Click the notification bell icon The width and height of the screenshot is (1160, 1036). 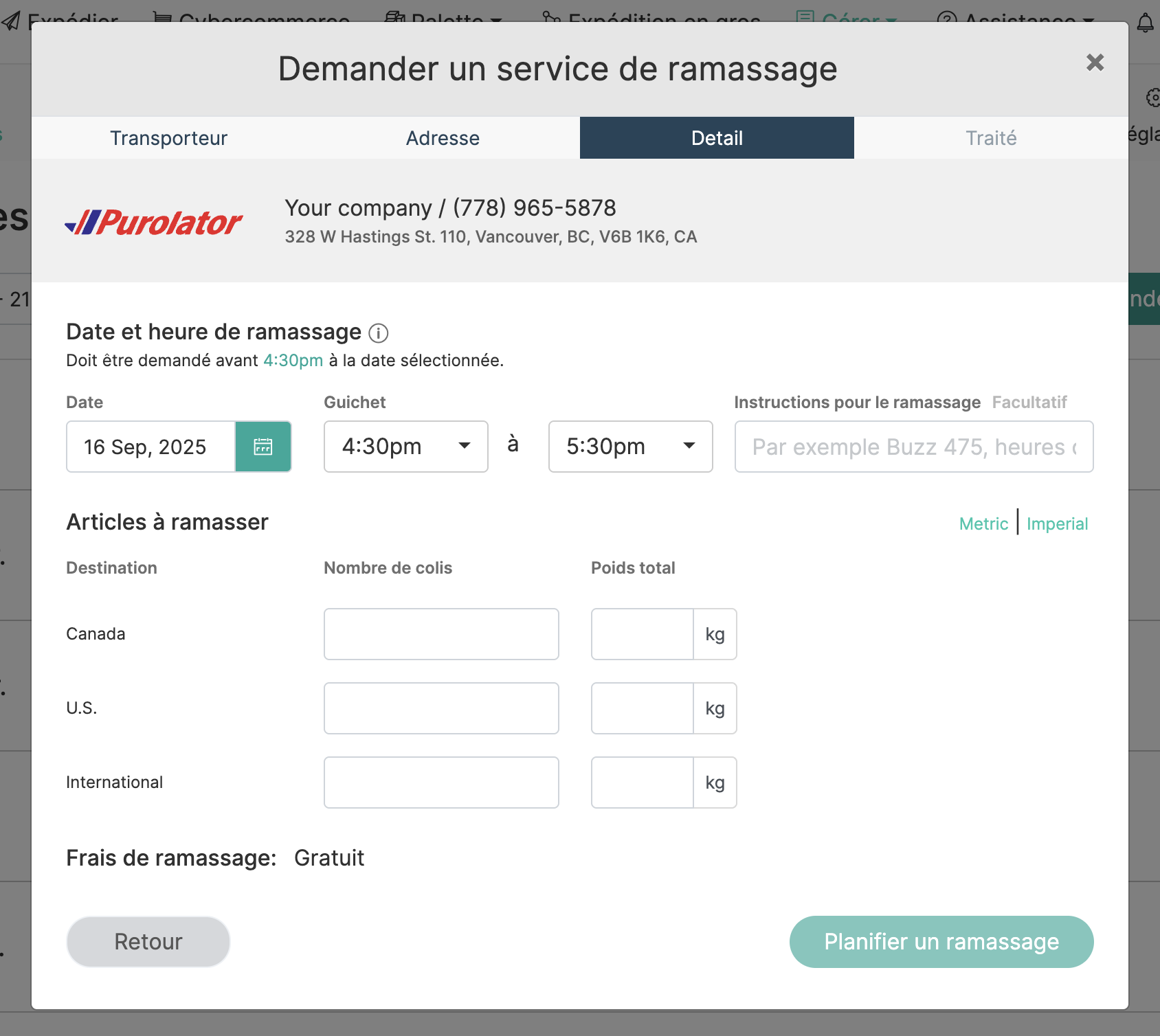coord(1145,23)
